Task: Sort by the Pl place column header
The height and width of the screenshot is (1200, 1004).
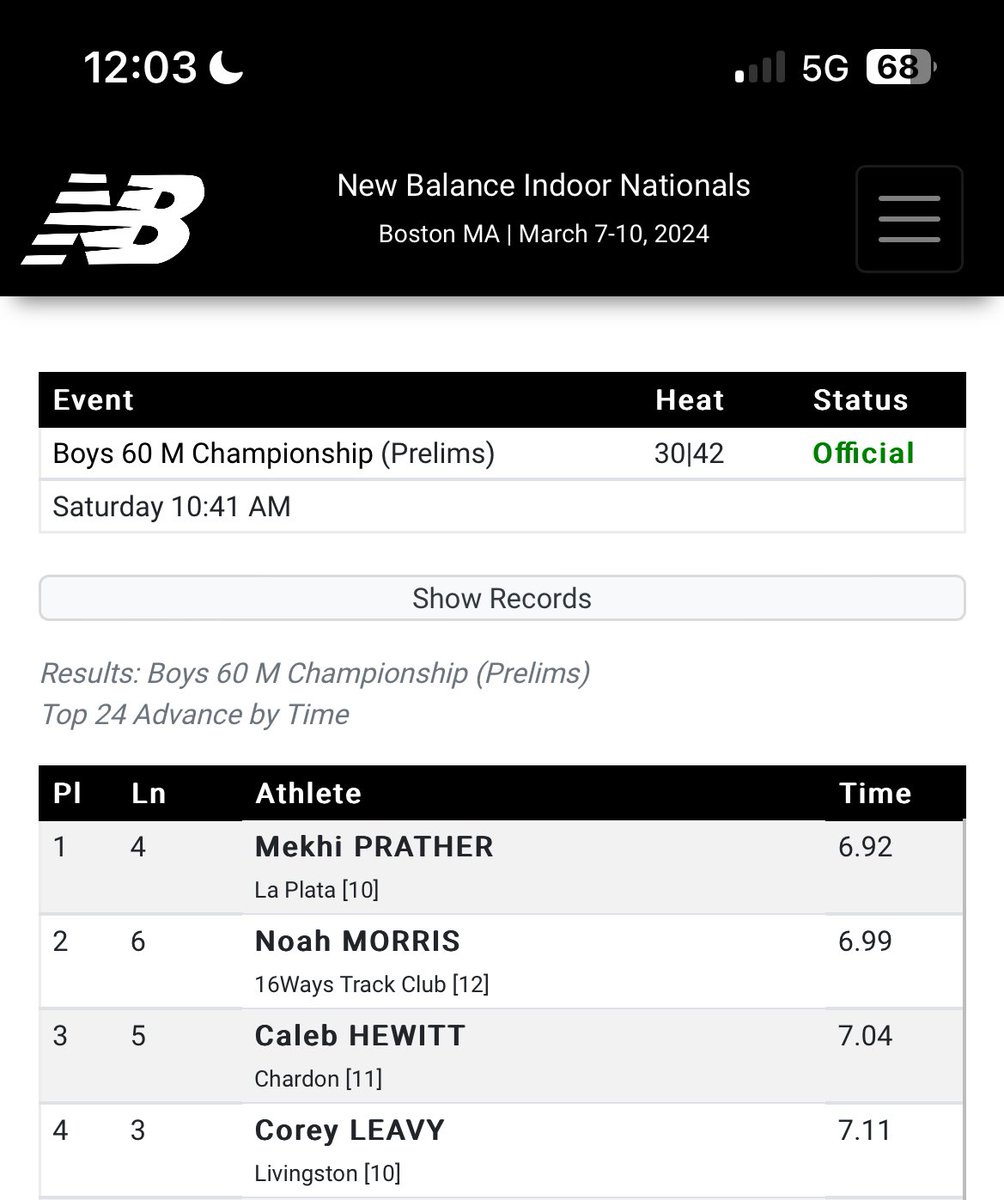Action: pyautogui.click(x=65, y=793)
